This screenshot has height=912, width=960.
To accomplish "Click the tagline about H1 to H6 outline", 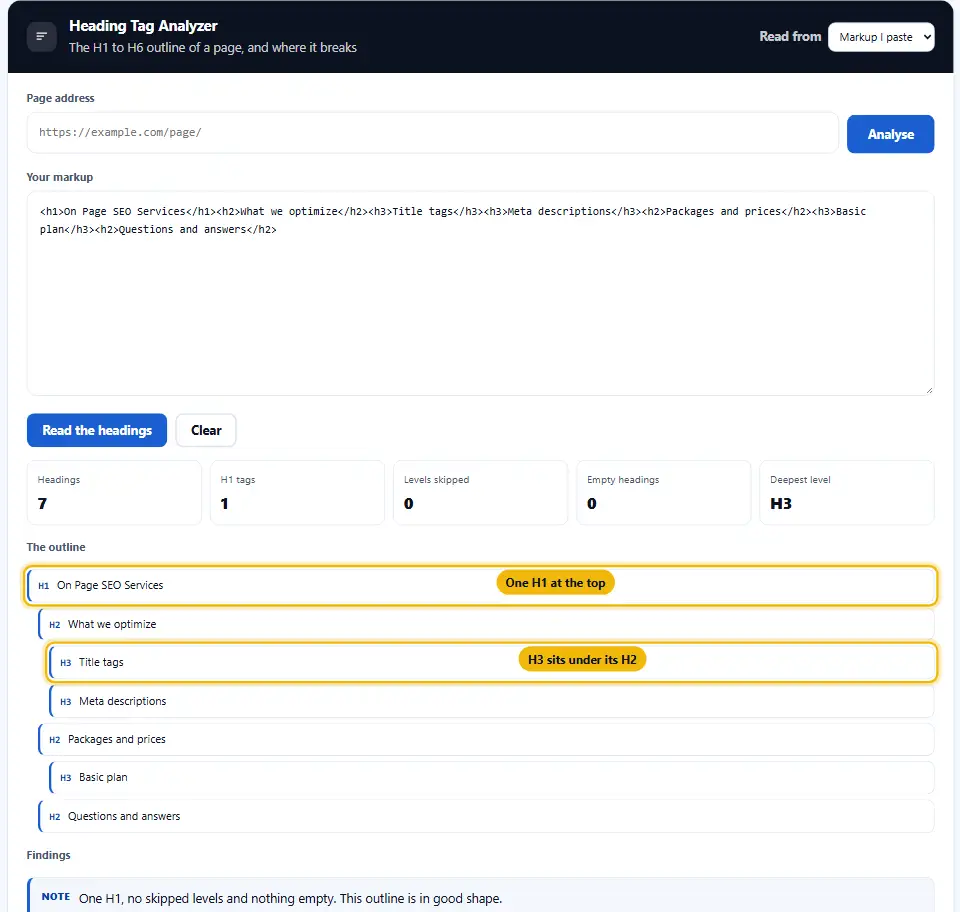I will (x=212, y=48).
